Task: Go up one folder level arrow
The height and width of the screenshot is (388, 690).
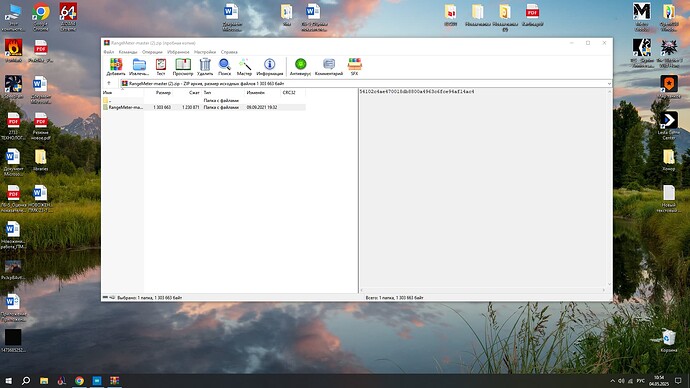Action: click(x=109, y=83)
